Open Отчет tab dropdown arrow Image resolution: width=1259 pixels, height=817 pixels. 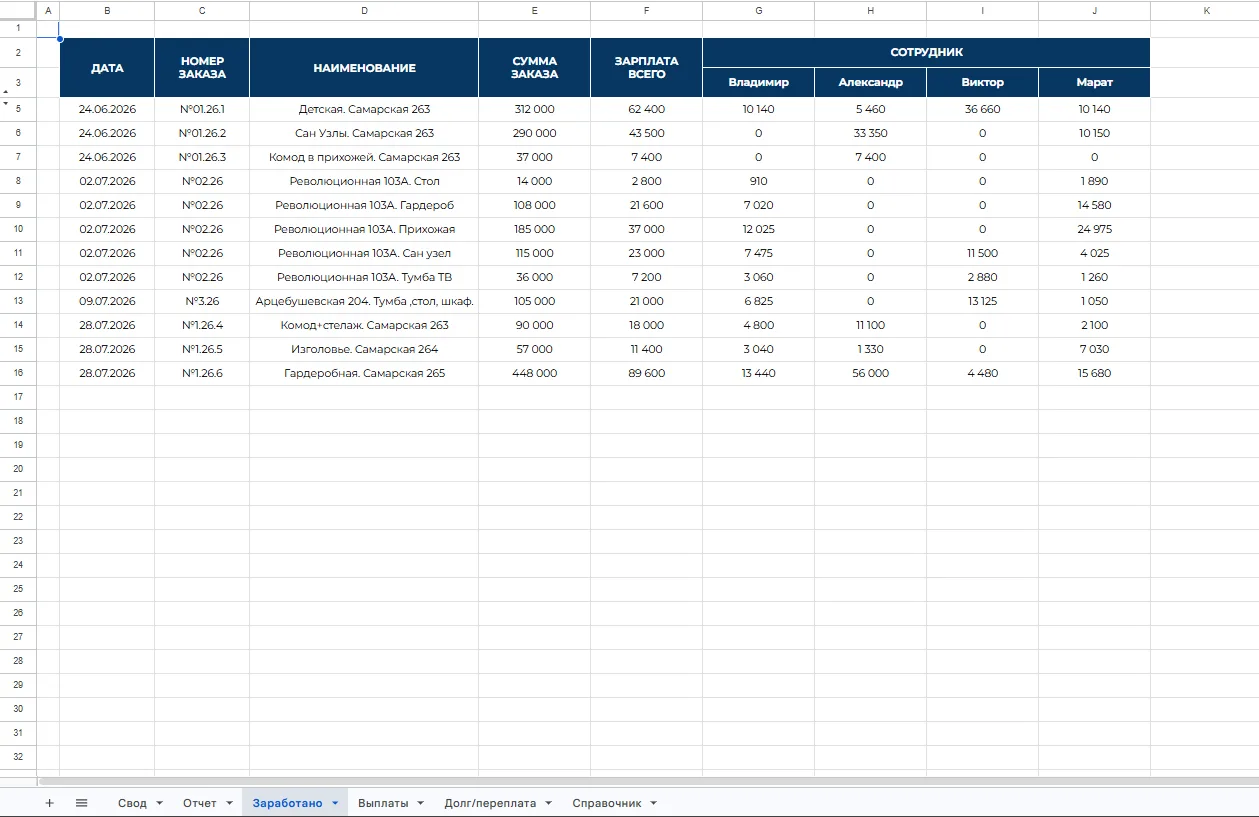(x=229, y=803)
